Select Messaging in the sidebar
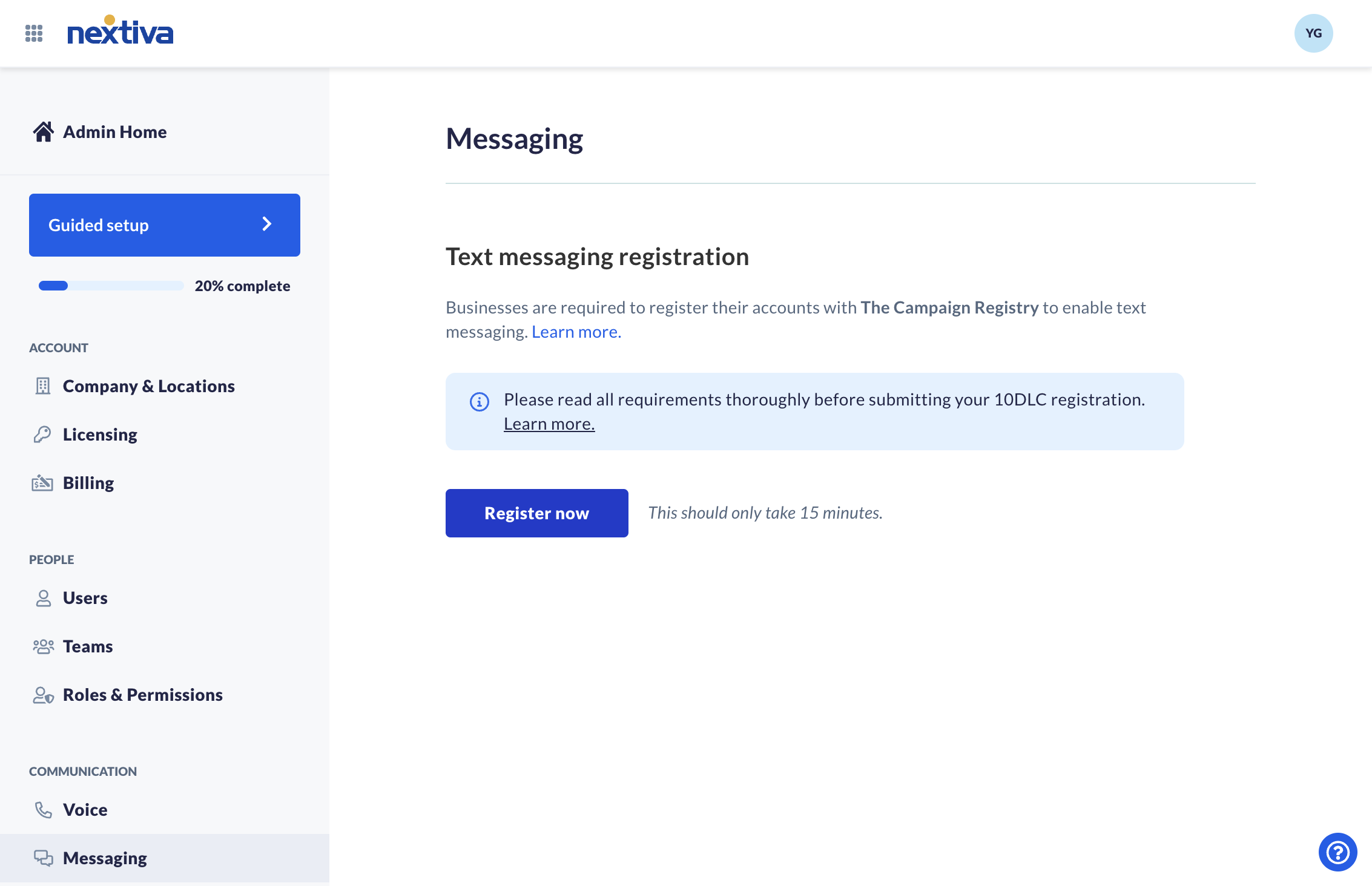Viewport: 1372px width, 886px height. pos(165,858)
